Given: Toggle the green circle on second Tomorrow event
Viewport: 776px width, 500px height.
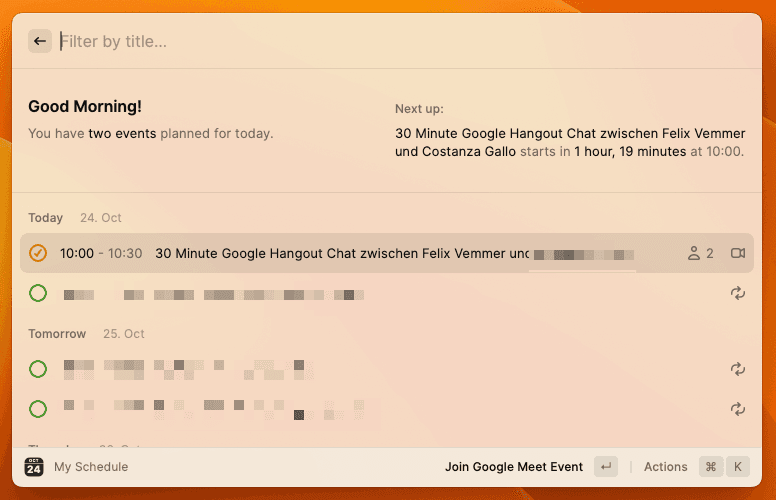Looking at the screenshot, I should [38, 408].
